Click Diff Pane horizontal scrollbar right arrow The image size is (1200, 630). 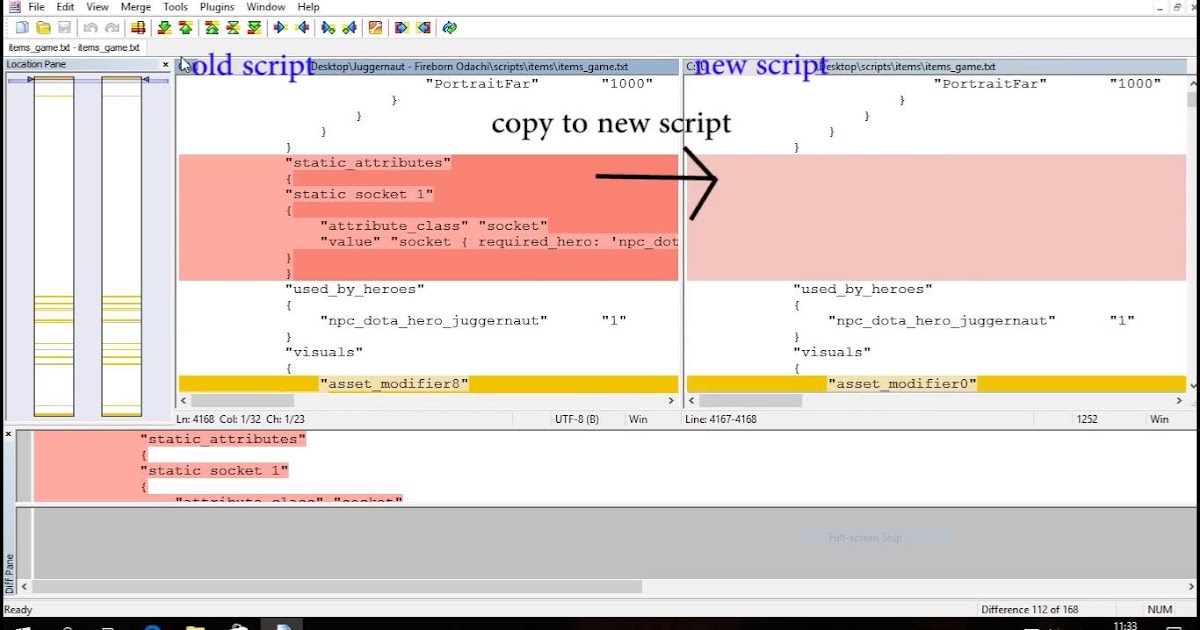[1190, 586]
